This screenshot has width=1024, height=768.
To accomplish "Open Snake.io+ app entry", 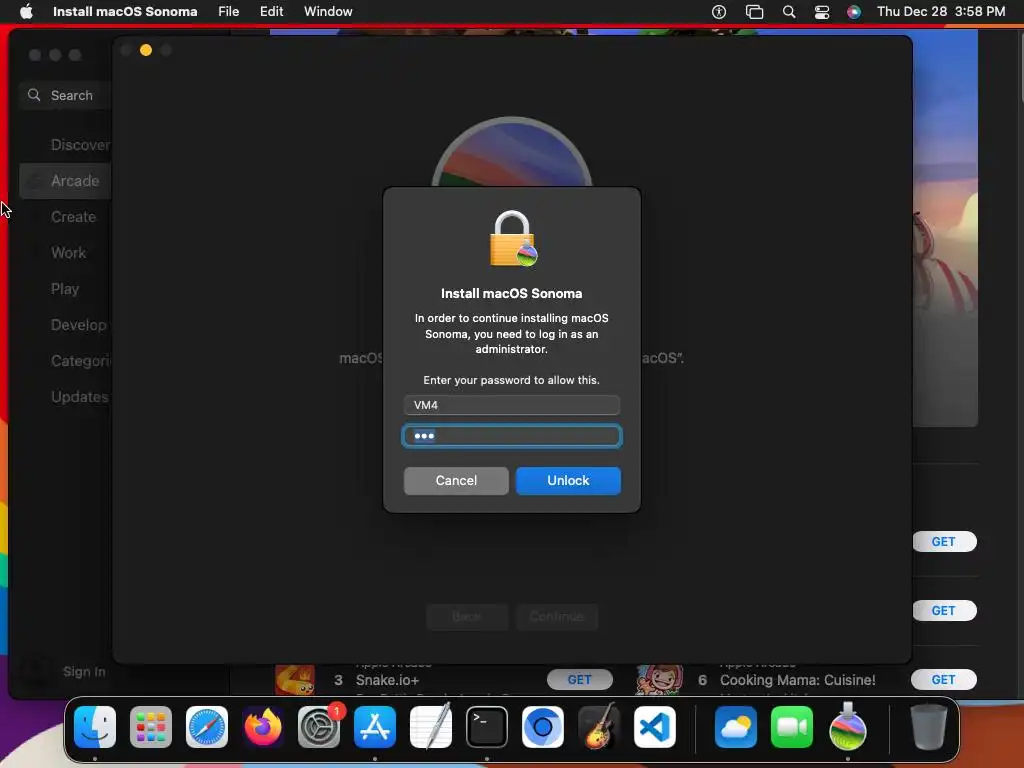I will tap(387, 680).
